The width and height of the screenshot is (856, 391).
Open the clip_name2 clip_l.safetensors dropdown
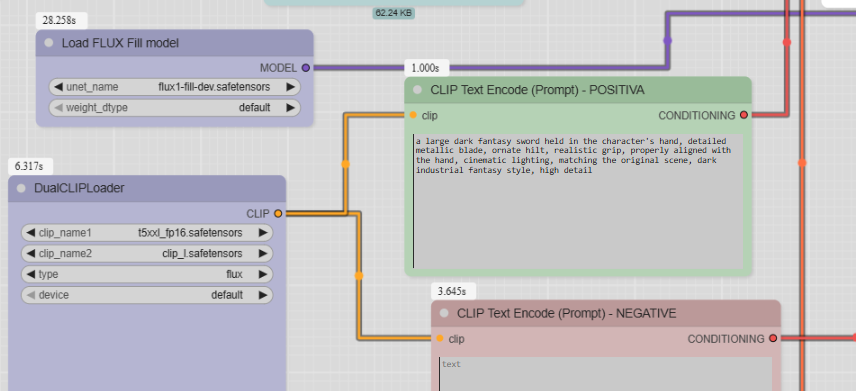coord(147,253)
